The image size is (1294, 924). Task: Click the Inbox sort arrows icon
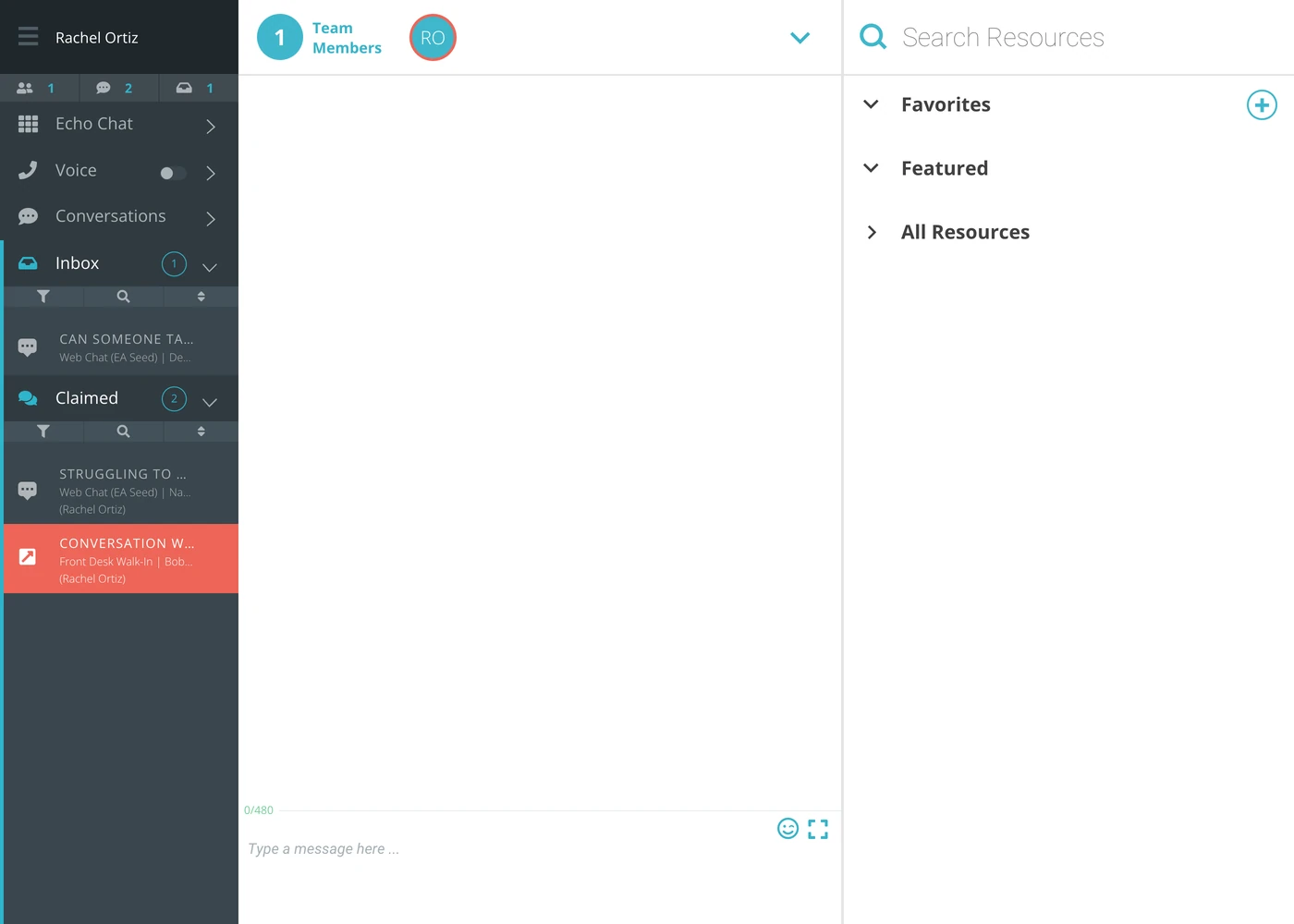point(201,297)
